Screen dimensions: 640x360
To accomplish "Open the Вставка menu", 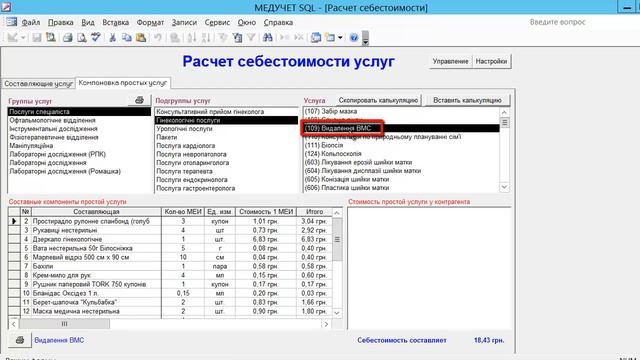I will (x=116, y=22).
